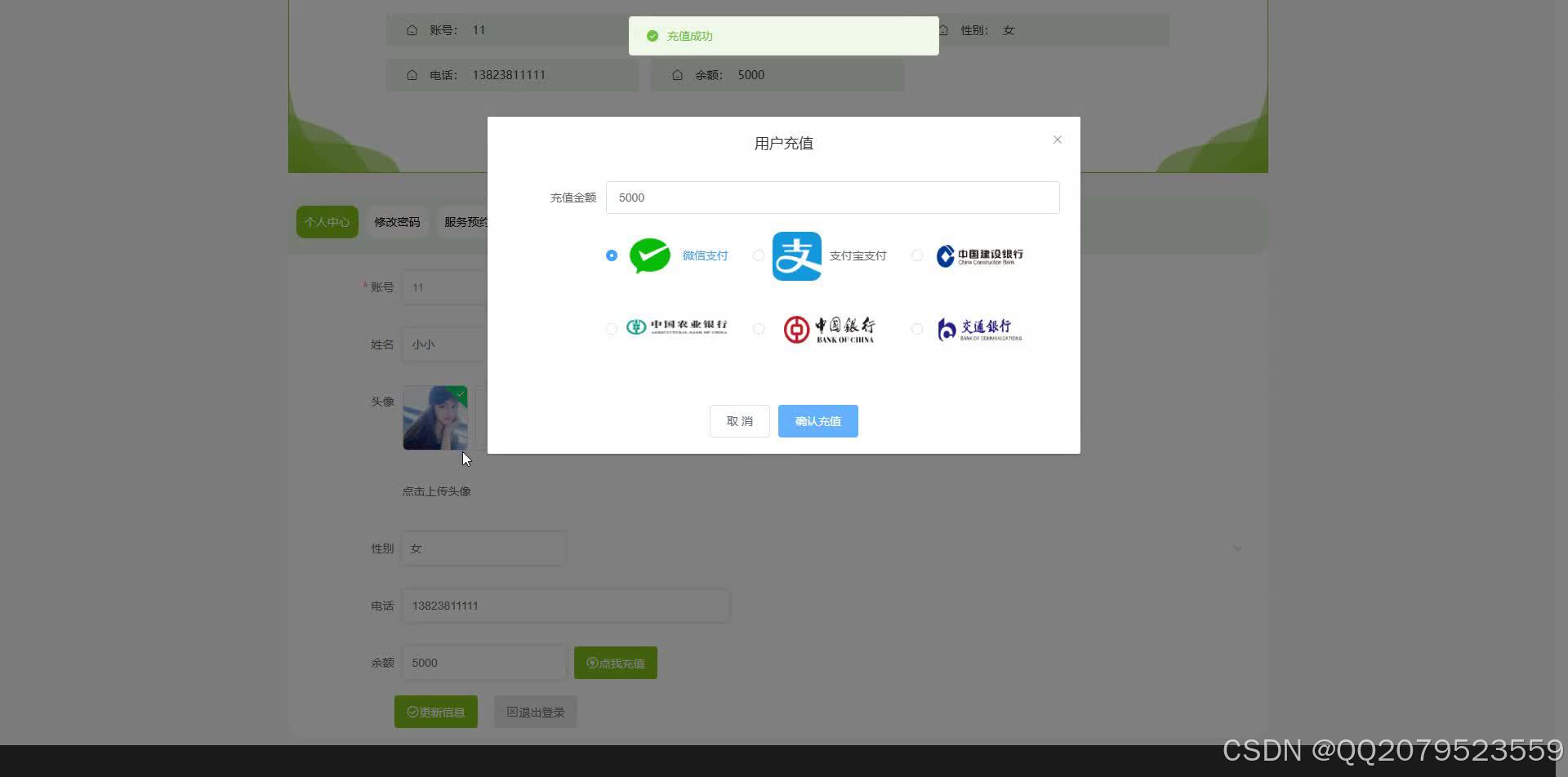Click the 点我充值 green button
This screenshot has width=1568, height=777.
(616, 663)
